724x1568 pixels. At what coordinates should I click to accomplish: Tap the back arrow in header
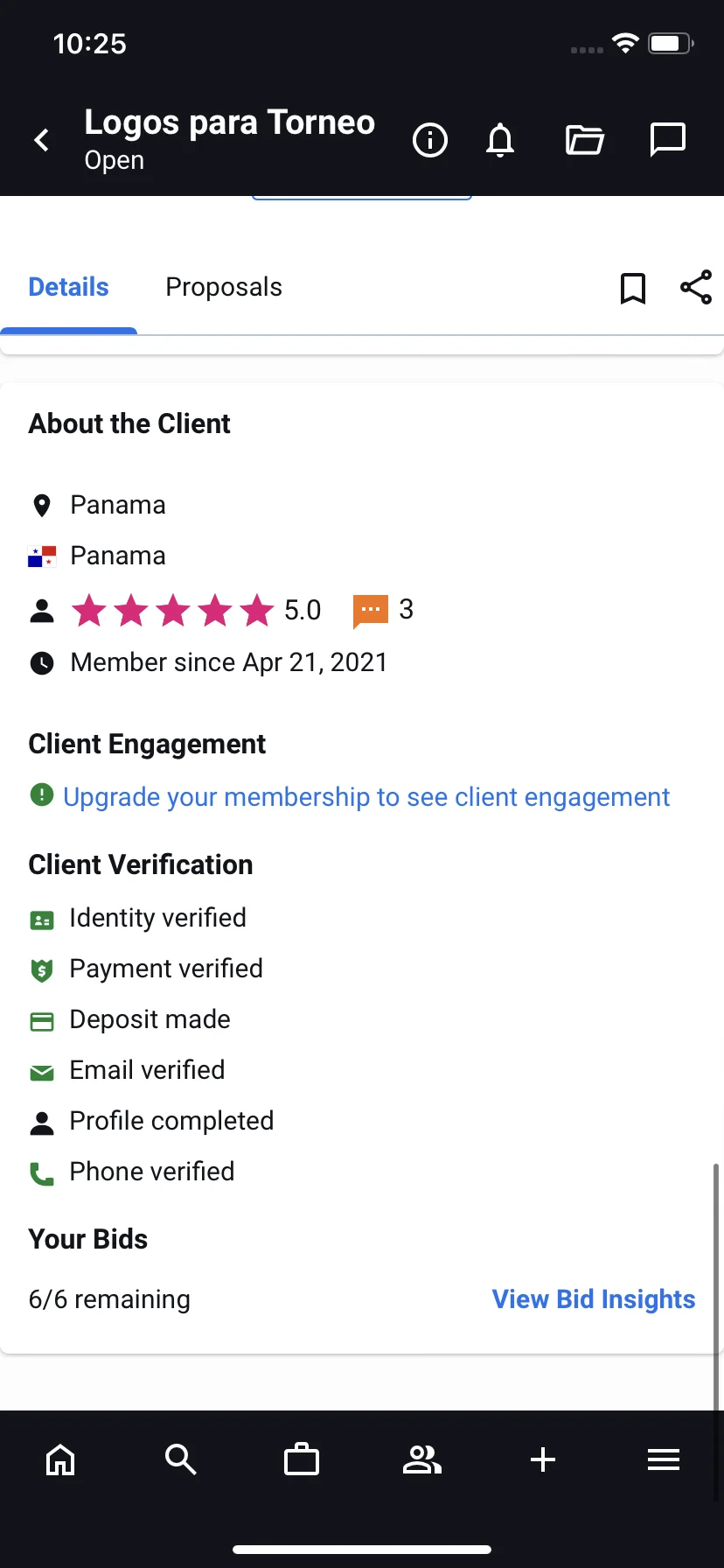pyautogui.click(x=41, y=140)
